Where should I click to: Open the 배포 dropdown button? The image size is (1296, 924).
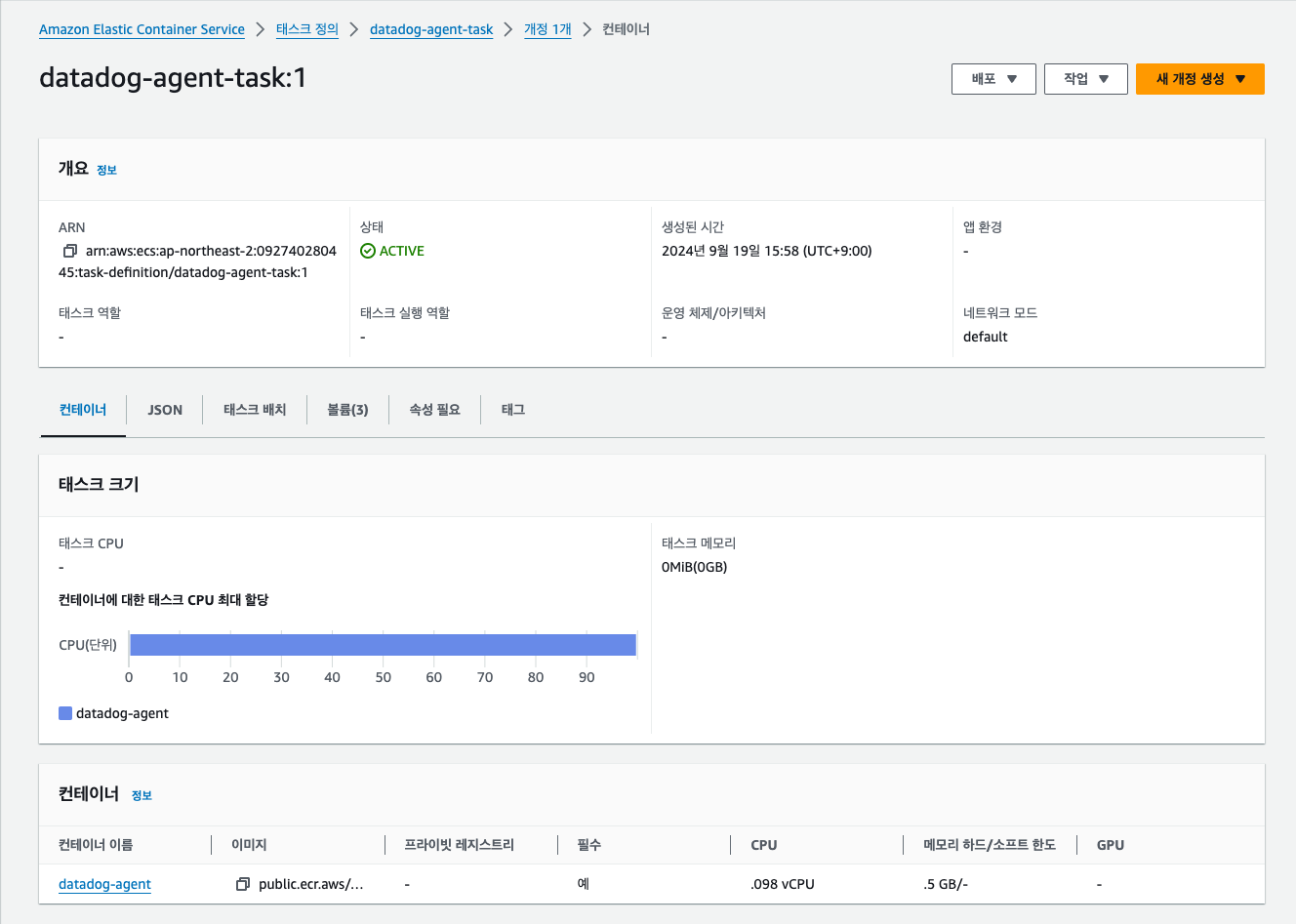(993, 79)
